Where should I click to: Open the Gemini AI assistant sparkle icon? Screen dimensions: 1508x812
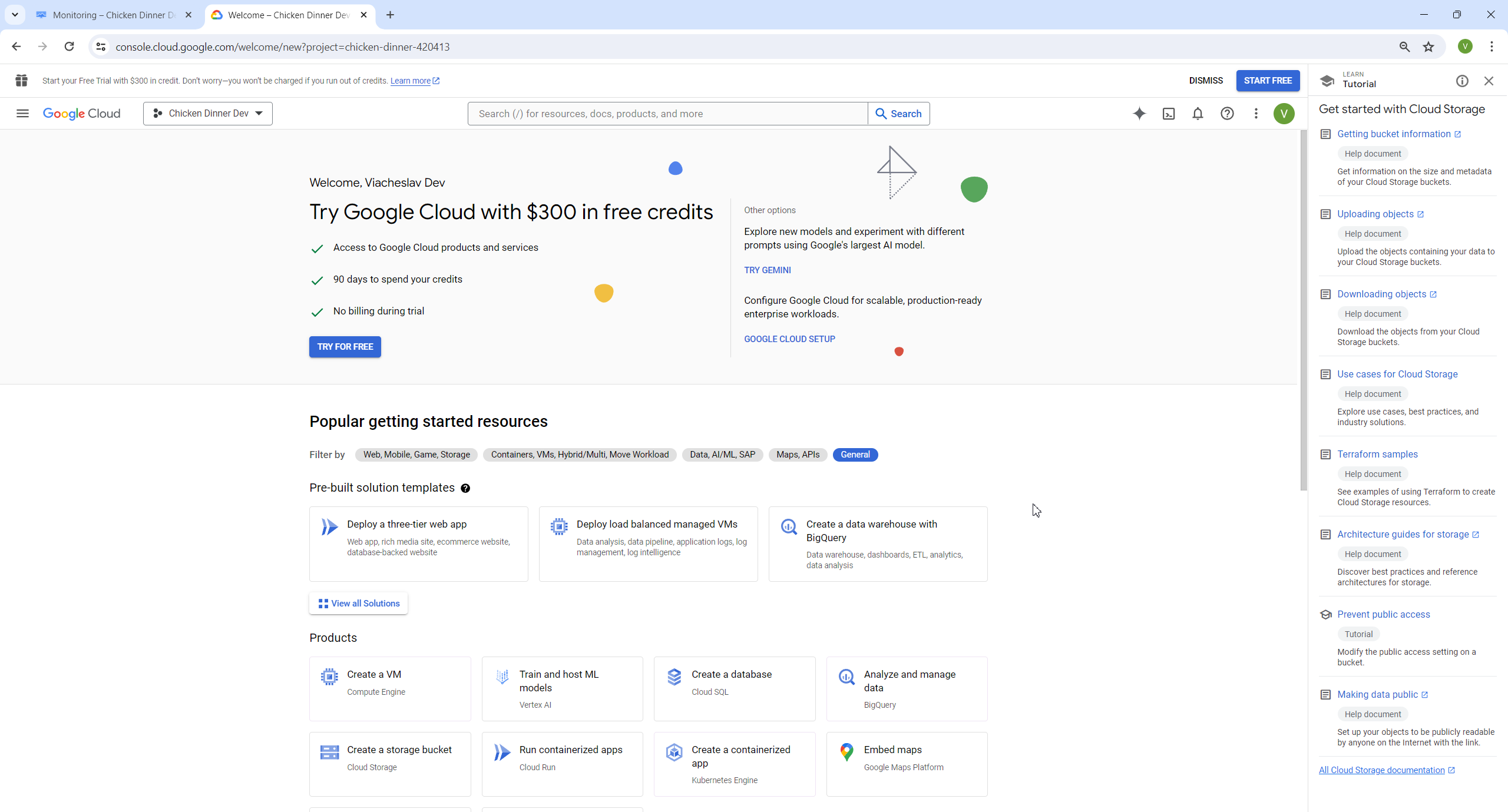1139,114
